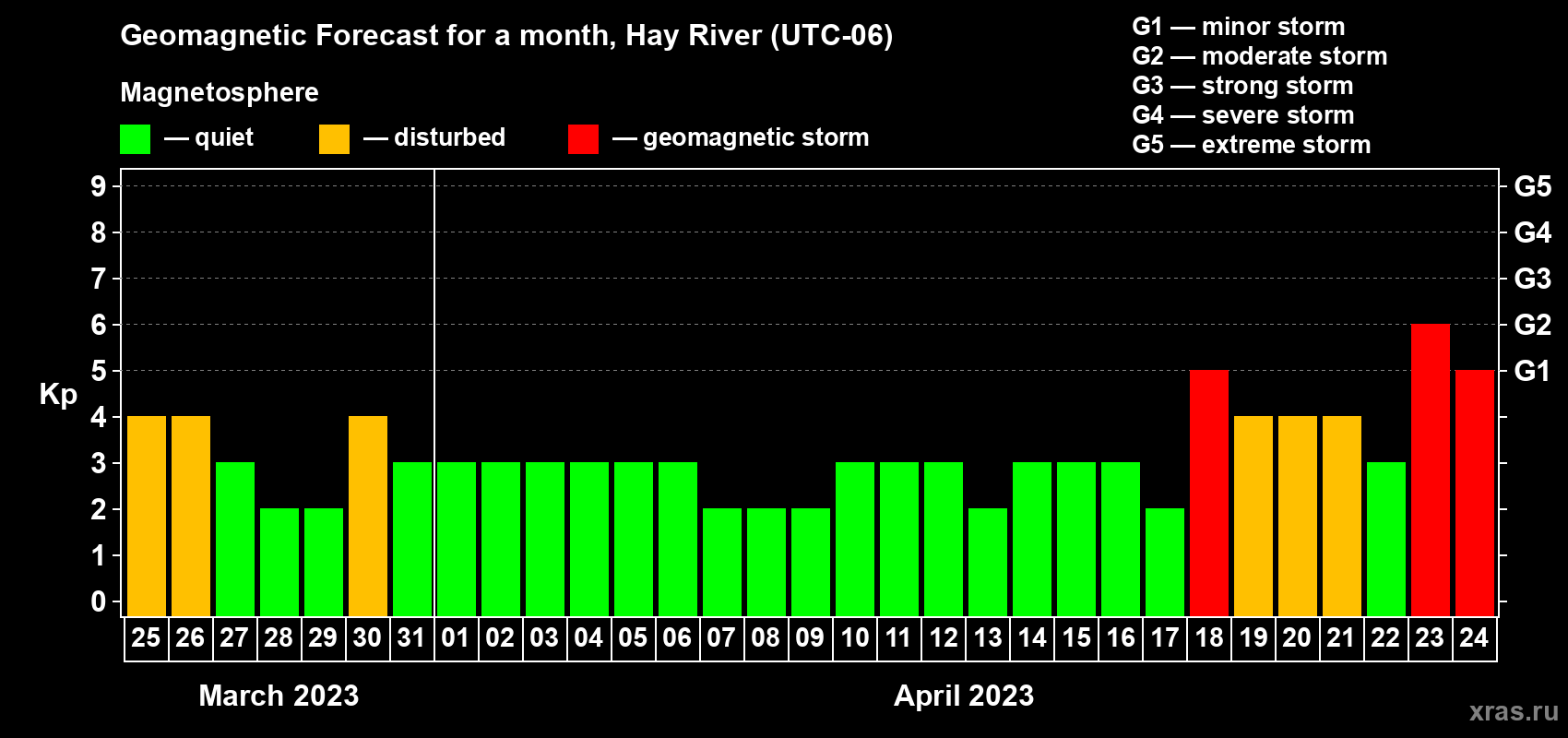1568x738 pixels.
Task: Click the date label 20 on the axis
Action: click(x=1297, y=637)
